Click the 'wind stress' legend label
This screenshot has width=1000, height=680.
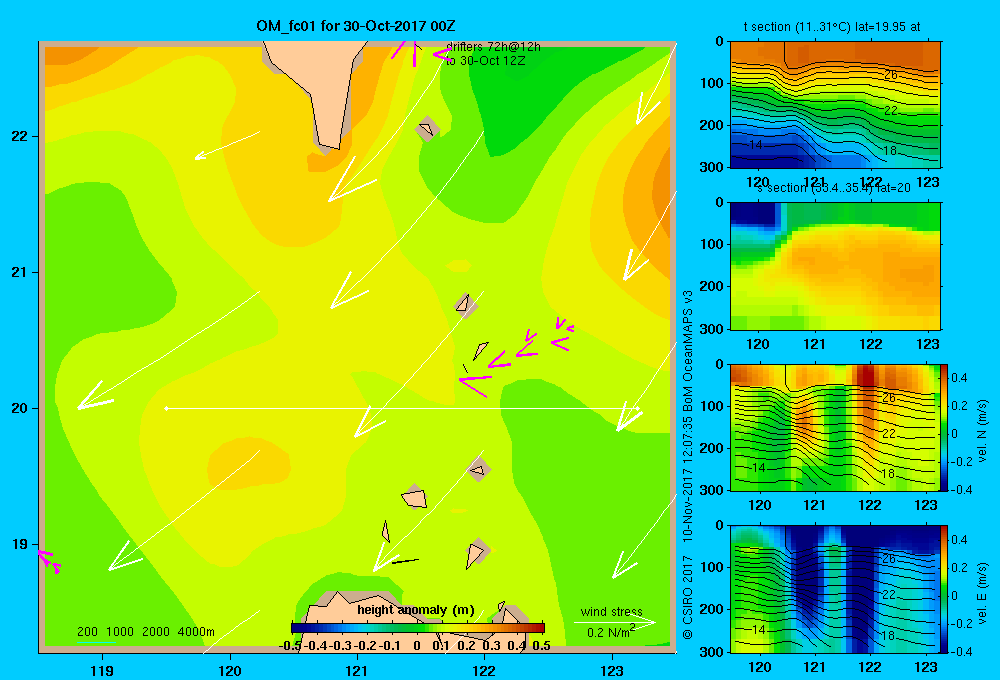(x=612, y=611)
